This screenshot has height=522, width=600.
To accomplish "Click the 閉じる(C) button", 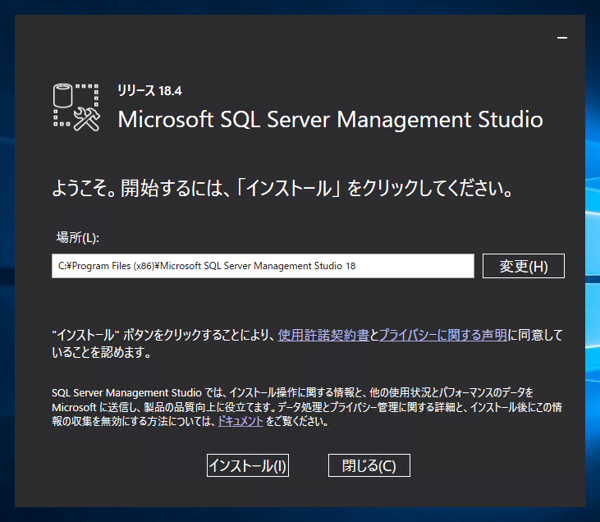I will pyautogui.click(x=369, y=465).
